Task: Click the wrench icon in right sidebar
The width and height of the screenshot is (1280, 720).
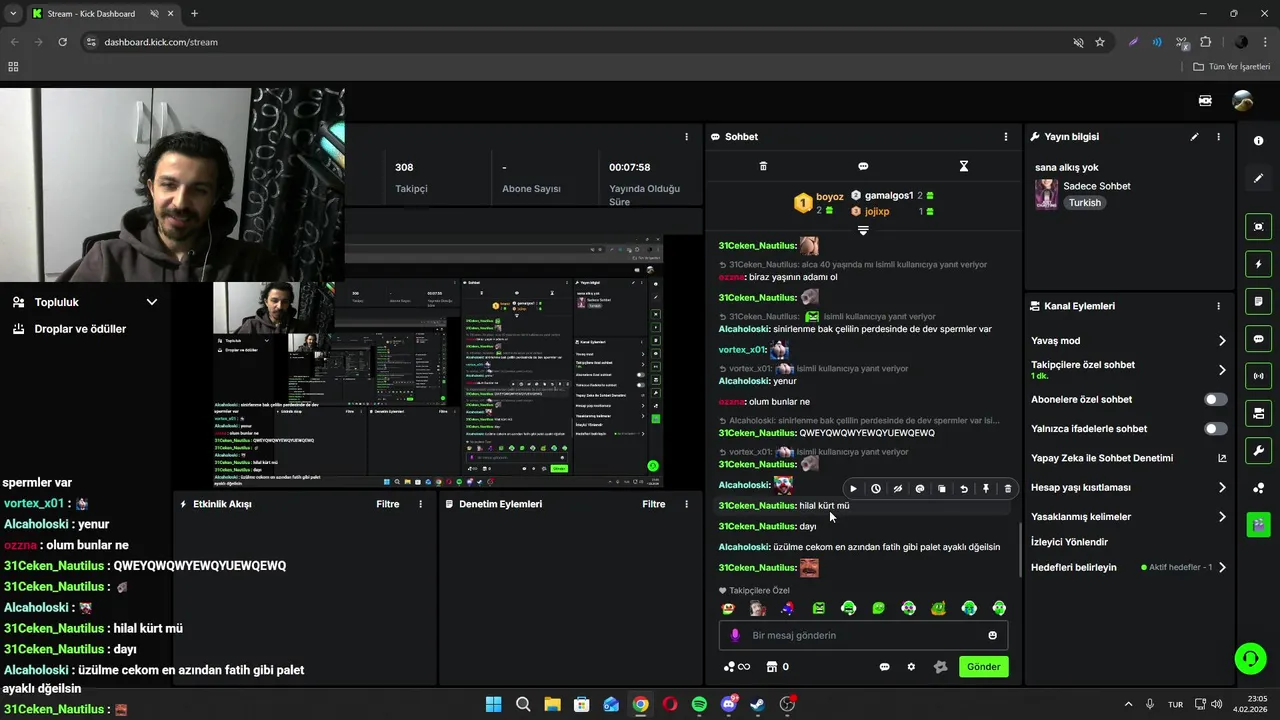Action: [1258, 450]
